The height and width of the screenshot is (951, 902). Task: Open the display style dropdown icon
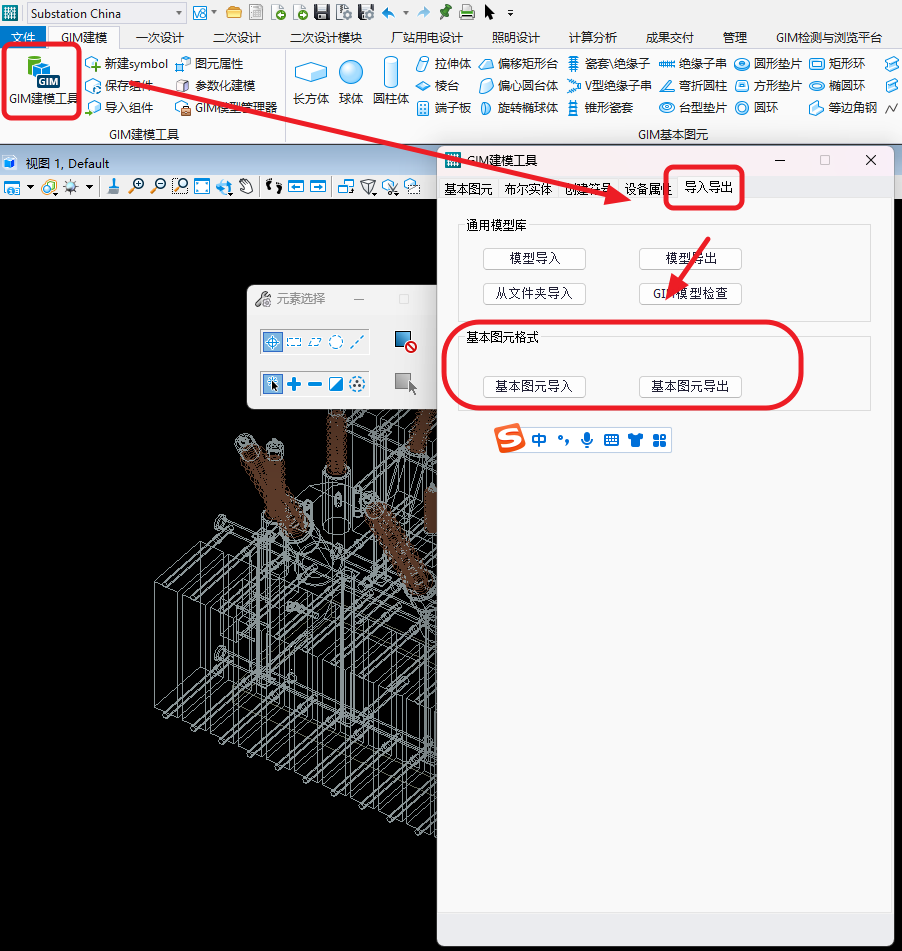(x=49, y=187)
